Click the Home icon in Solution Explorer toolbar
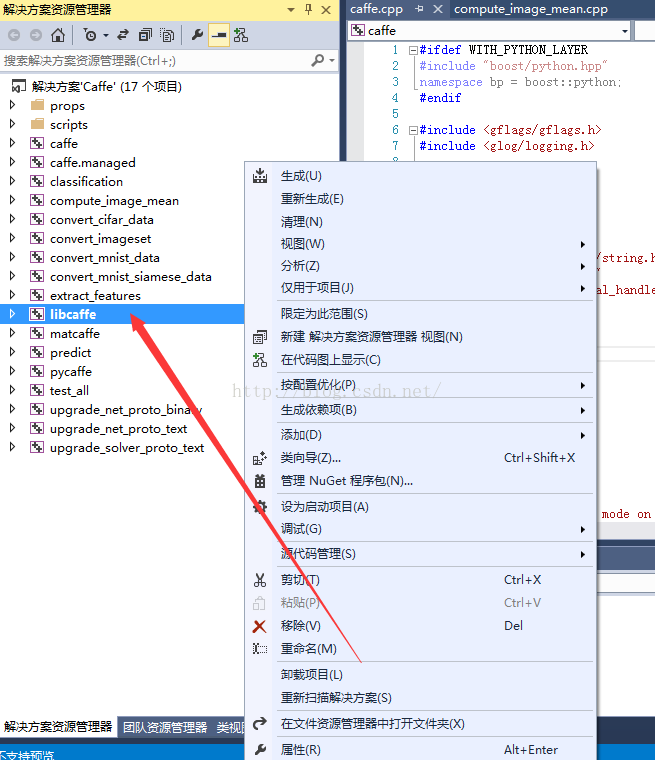Image resolution: width=655 pixels, height=760 pixels. point(58,35)
